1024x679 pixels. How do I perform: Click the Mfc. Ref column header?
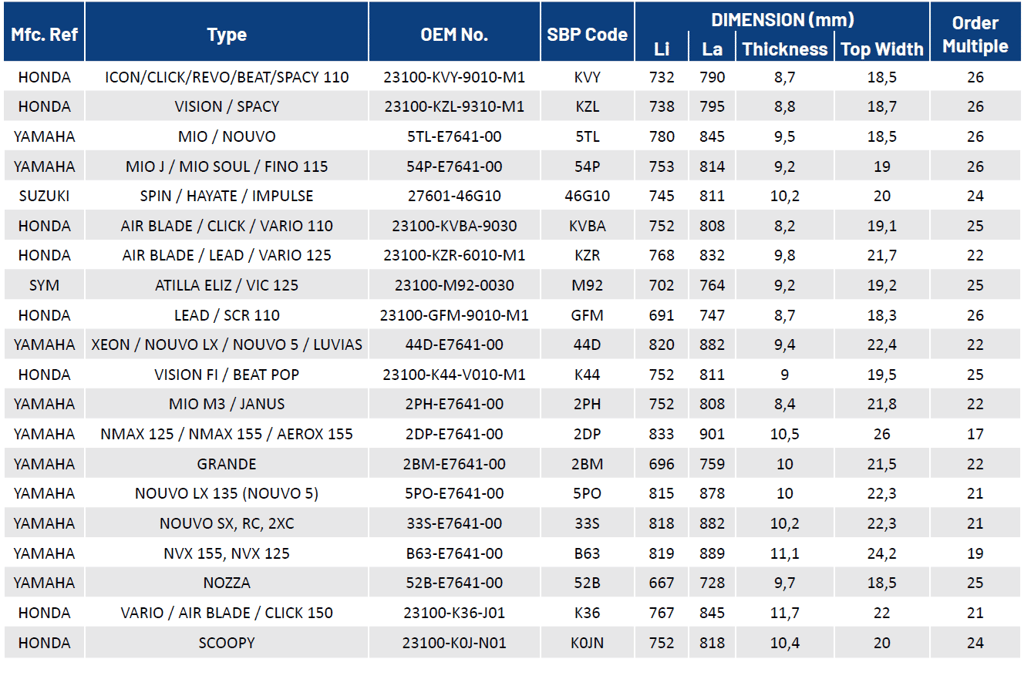click(44, 34)
